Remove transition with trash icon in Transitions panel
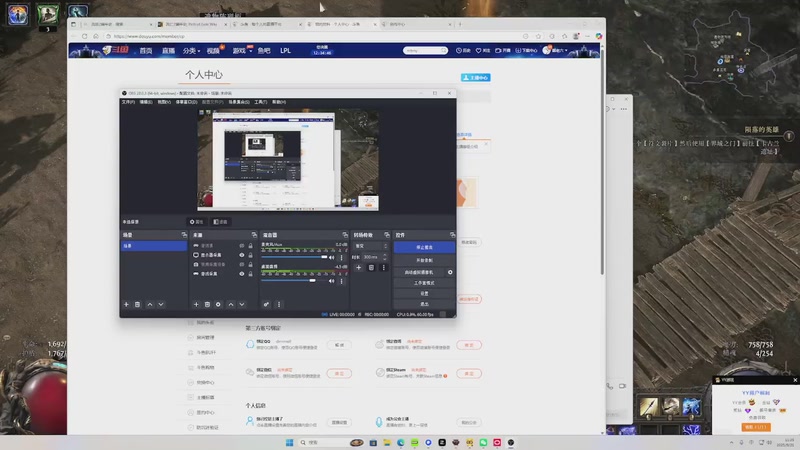This screenshot has height=450, width=800. point(371,267)
